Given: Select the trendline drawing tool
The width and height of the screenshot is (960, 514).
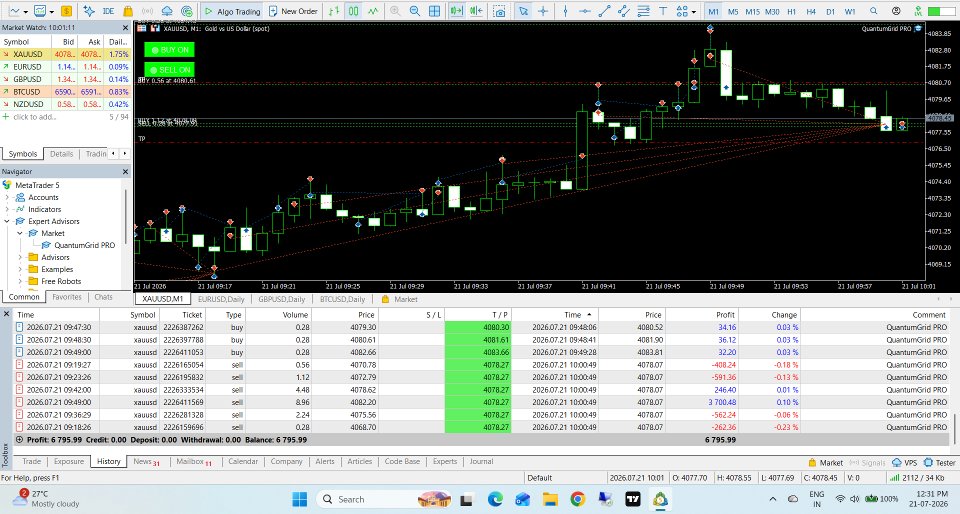Looking at the screenshot, I should 604,11.
